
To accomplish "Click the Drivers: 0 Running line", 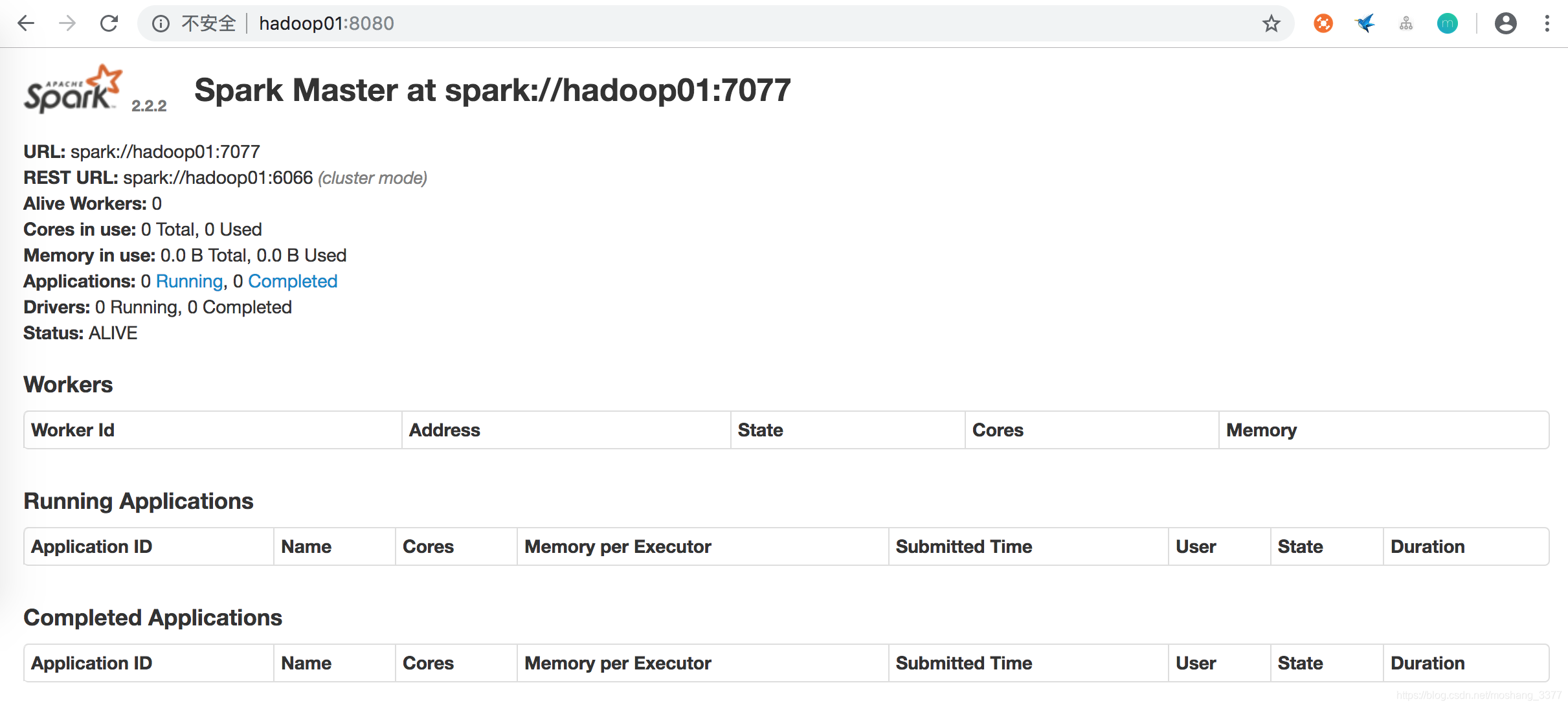I will pyautogui.click(x=157, y=307).
